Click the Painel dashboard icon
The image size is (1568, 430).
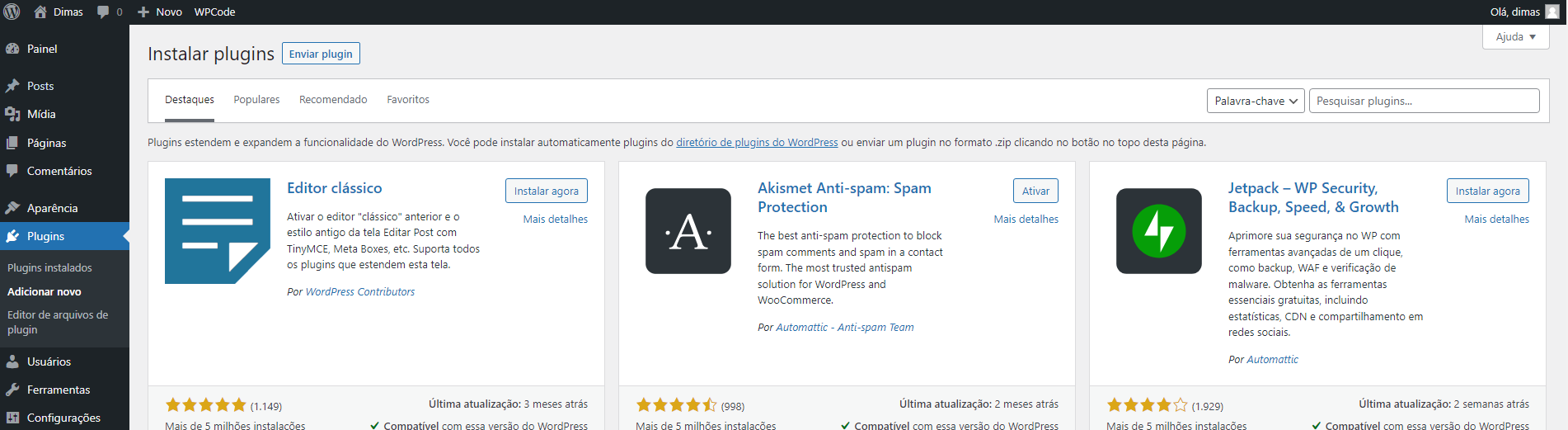(12, 49)
